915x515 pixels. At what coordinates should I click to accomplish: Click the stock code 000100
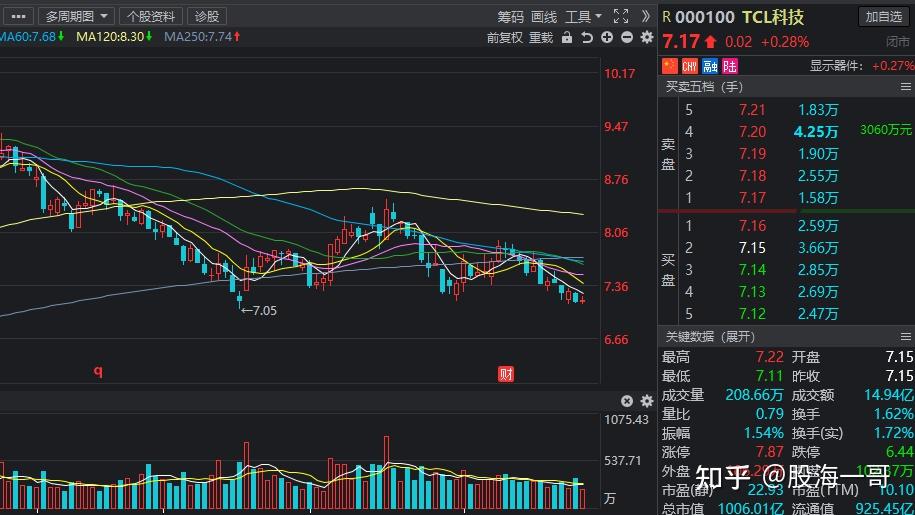pyautogui.click(x=704, y=17)
